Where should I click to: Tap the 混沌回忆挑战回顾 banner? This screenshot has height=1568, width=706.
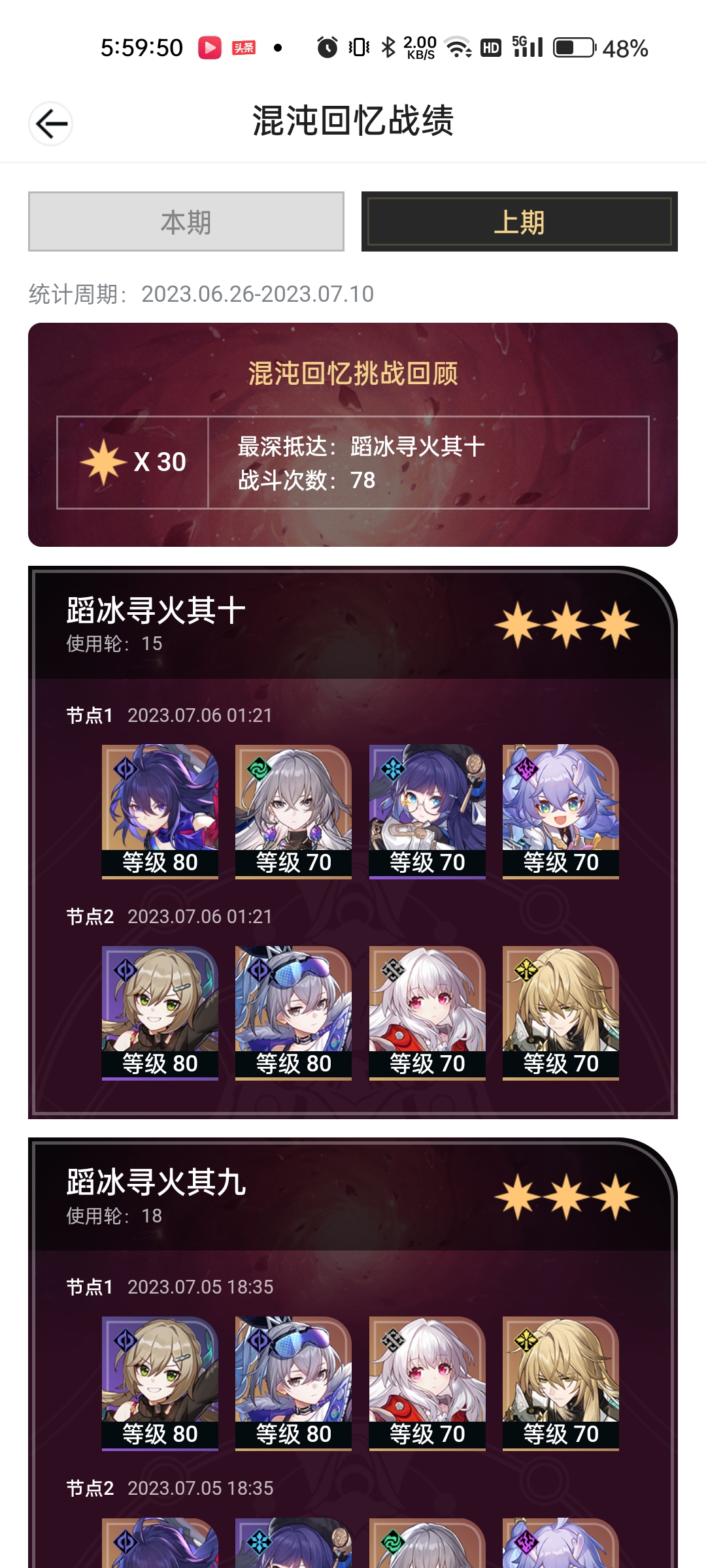click(x=353, y=434)
